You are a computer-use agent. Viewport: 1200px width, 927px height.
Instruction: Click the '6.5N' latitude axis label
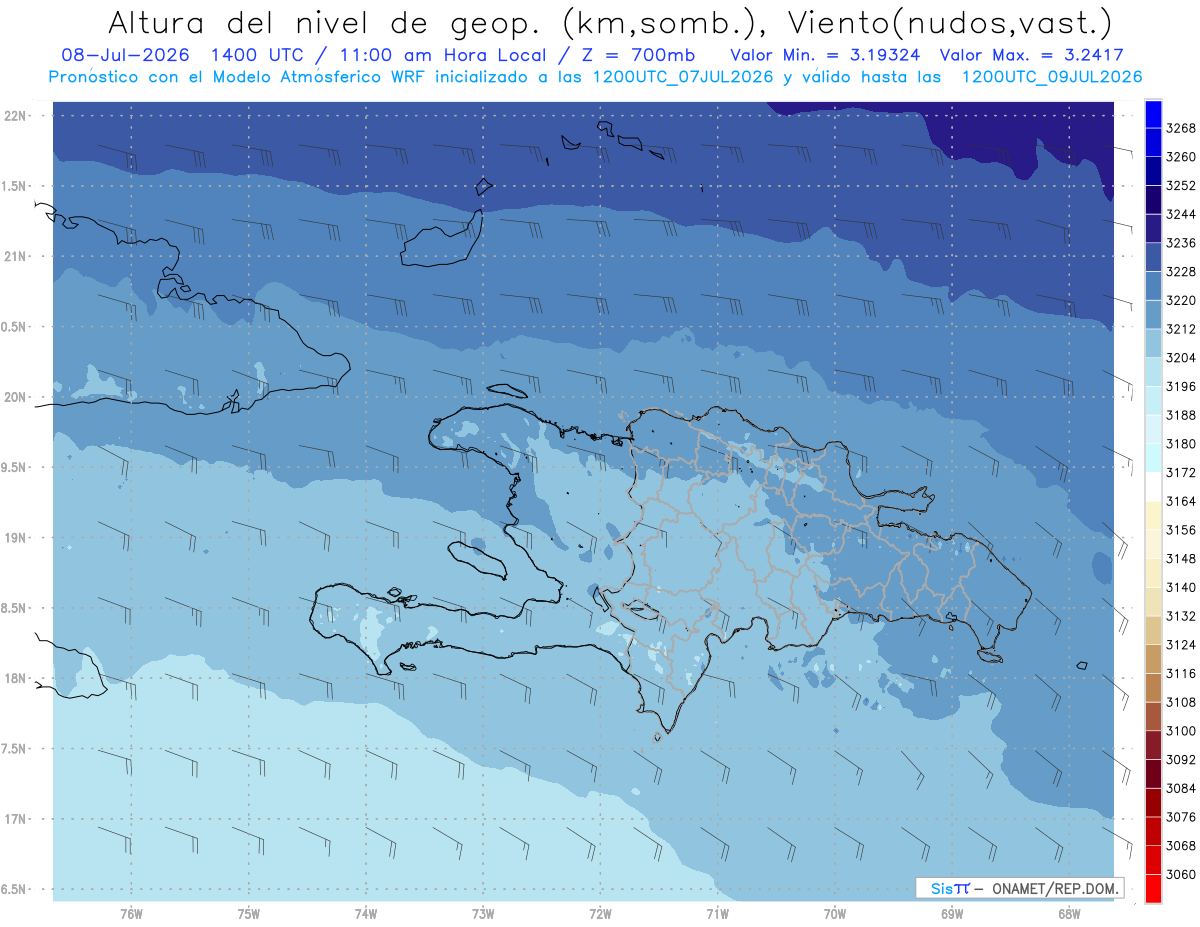click(x=14, y=889)
